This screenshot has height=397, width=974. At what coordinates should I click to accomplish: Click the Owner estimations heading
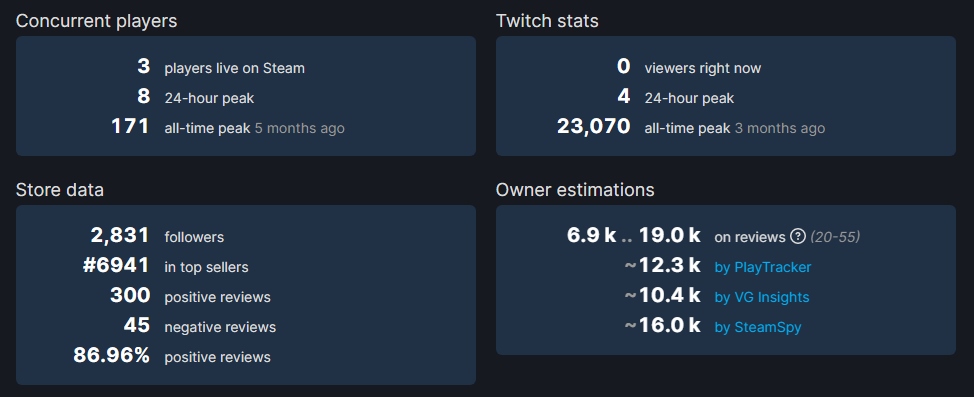[575, 189]
